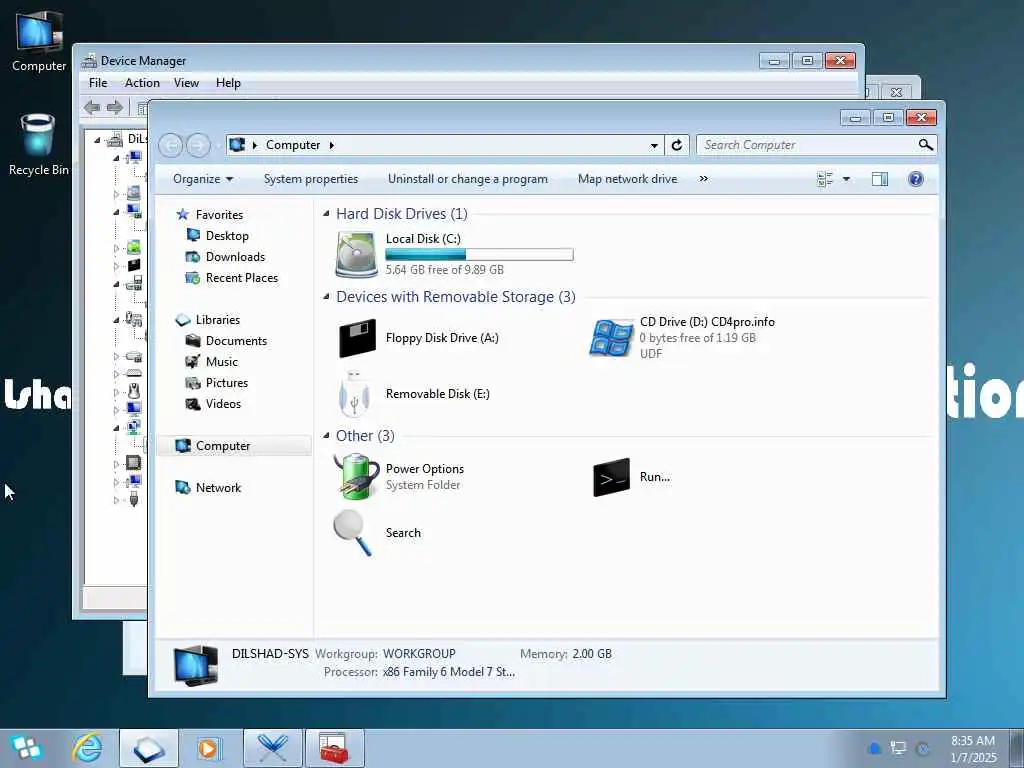Open the View menu in Device Manager
This screenshot has width=1024, height=768.
tap(186, 83)
